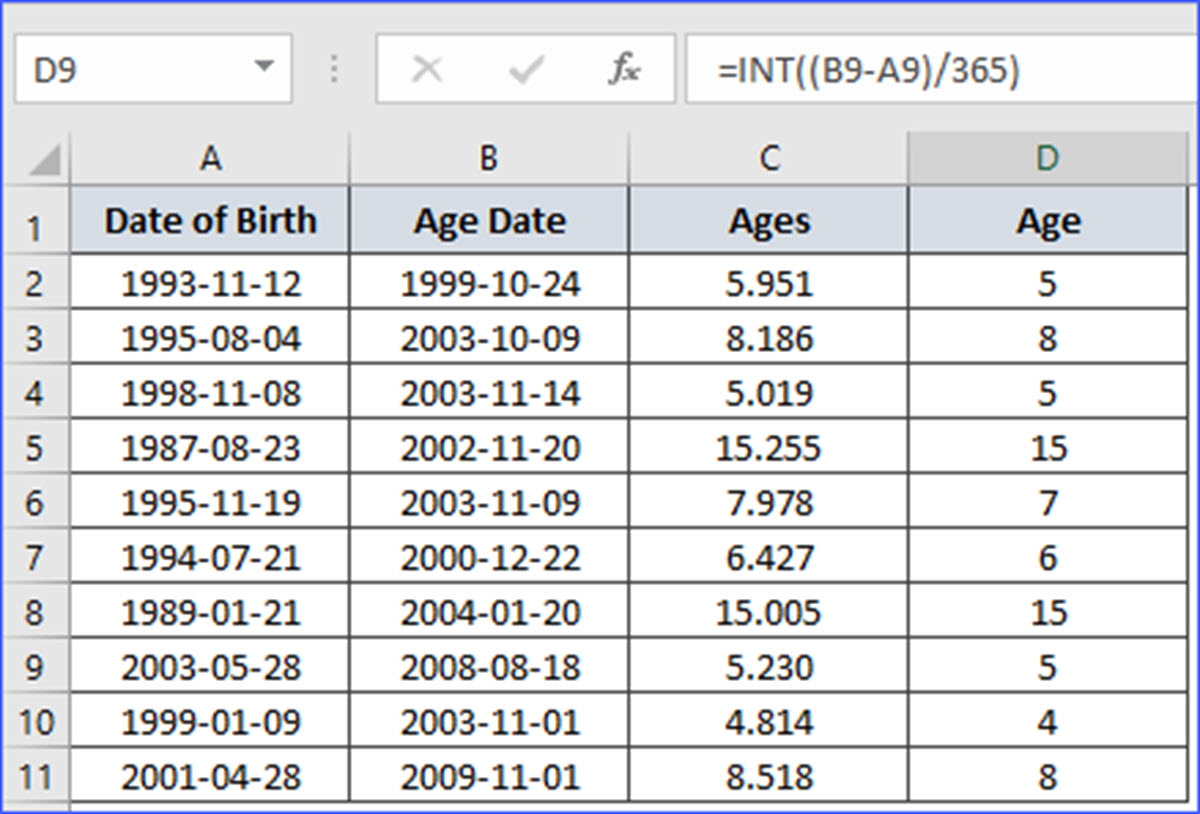Click the Enter checkmark icon in formula bar
This screenshot has height=814, width=1200.
pos(525,70)
